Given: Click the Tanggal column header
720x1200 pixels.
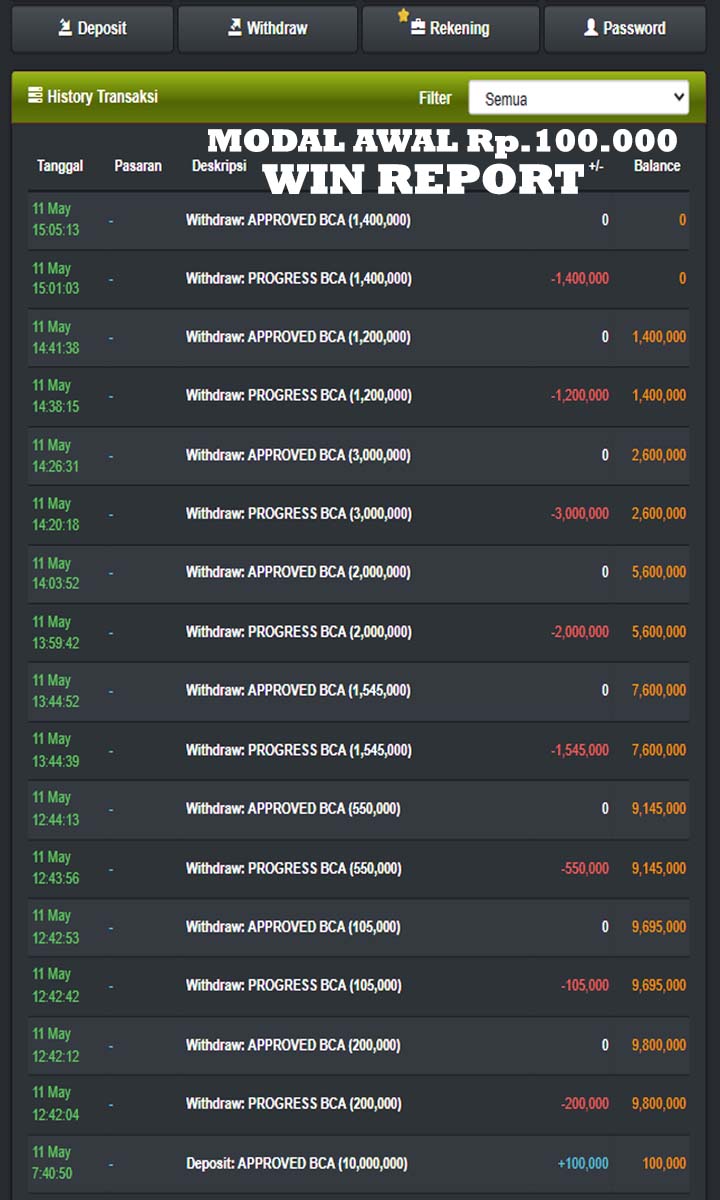Looking at the screenshot, I should click(60, 166).
